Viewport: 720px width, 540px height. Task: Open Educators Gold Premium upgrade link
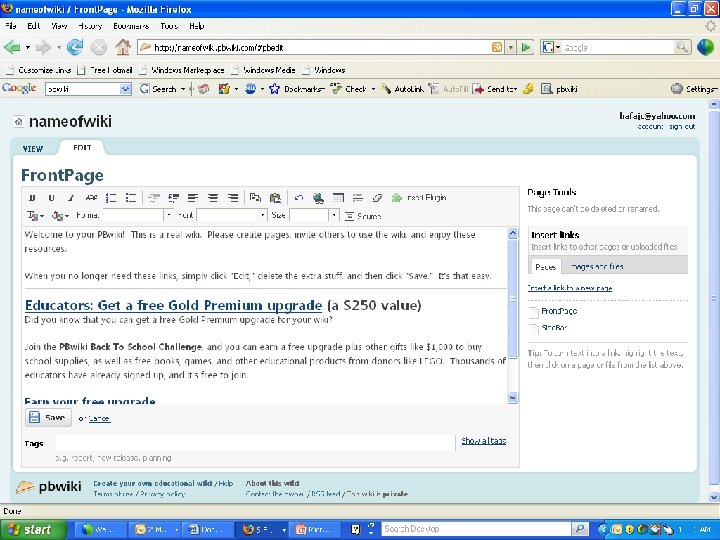[174, 305]
